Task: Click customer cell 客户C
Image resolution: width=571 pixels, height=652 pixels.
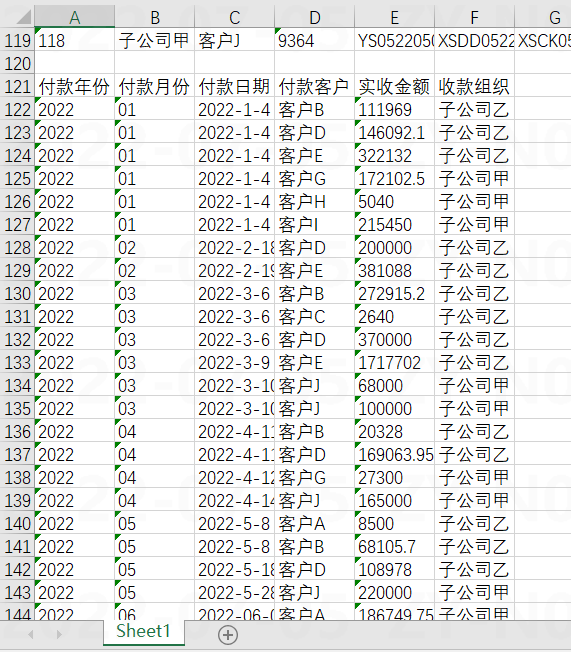Action: point(314,316)
